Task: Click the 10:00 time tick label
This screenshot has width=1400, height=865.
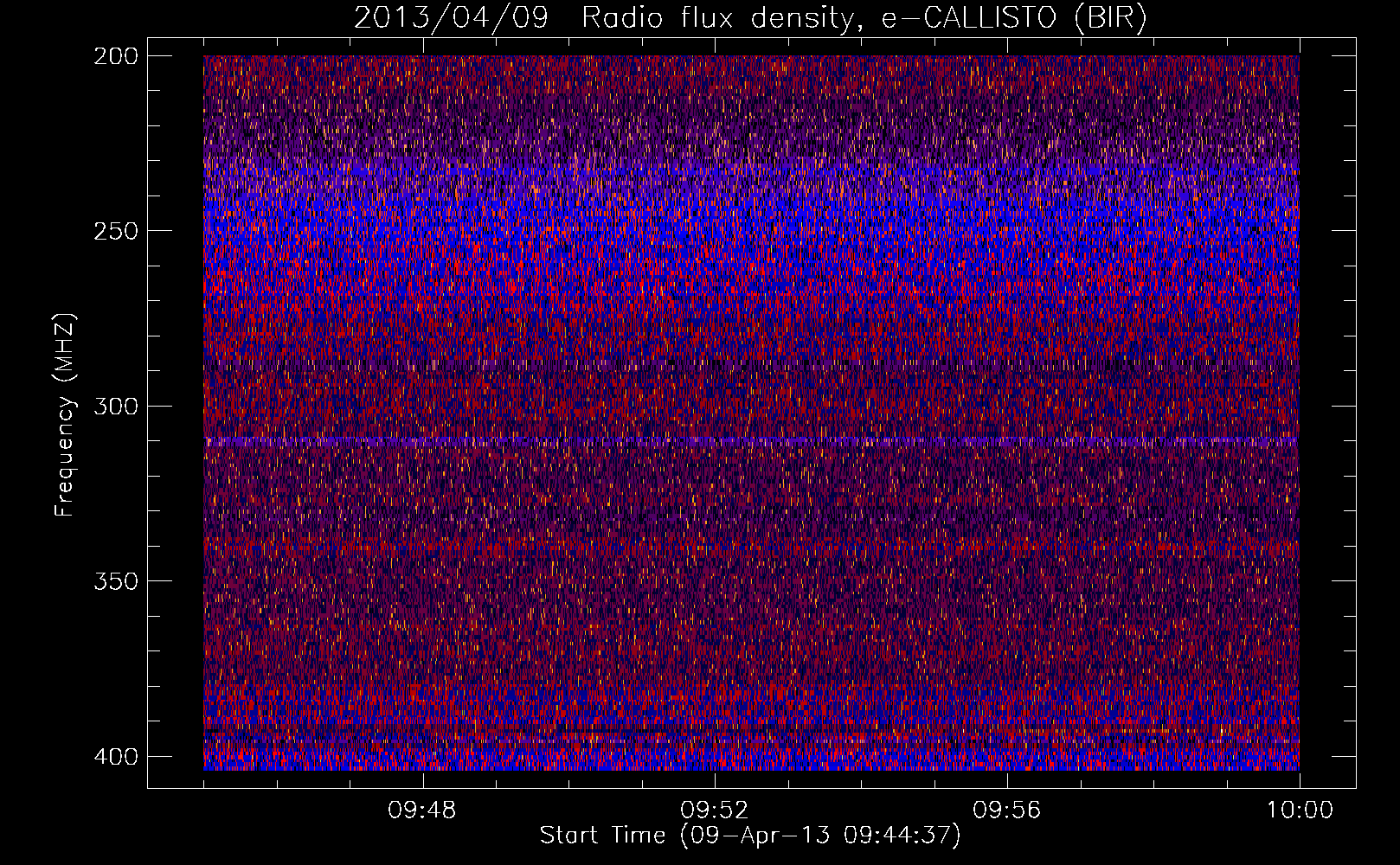Action: [1300, 811]
